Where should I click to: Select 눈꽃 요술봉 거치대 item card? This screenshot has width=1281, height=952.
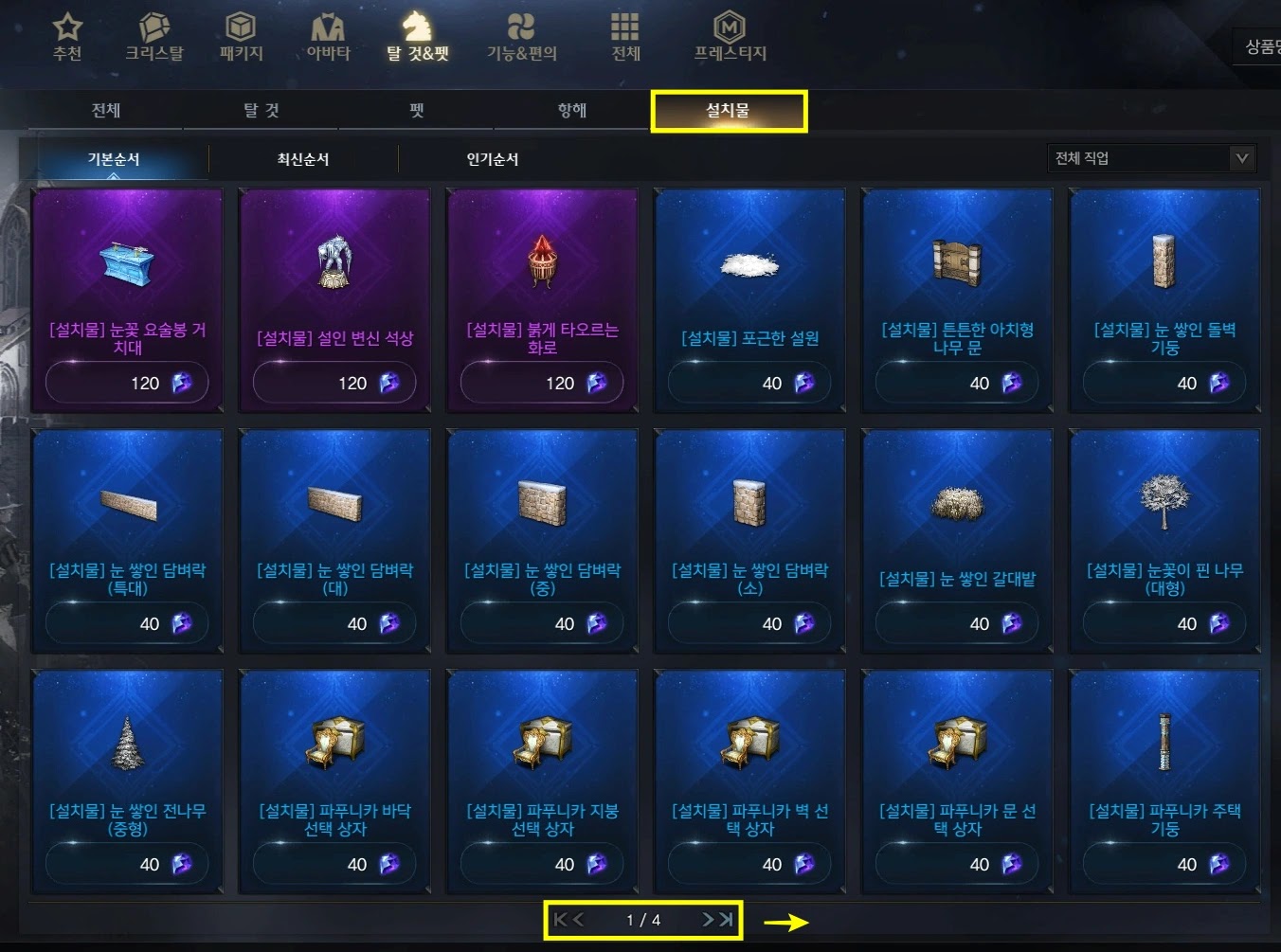(x=128, y=300)
